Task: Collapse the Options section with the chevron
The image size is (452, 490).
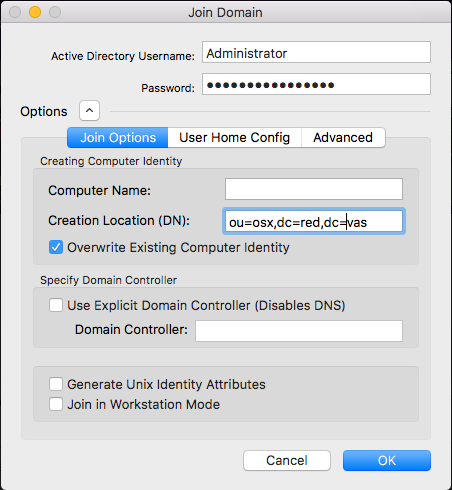Action: [x=89, y=111]
